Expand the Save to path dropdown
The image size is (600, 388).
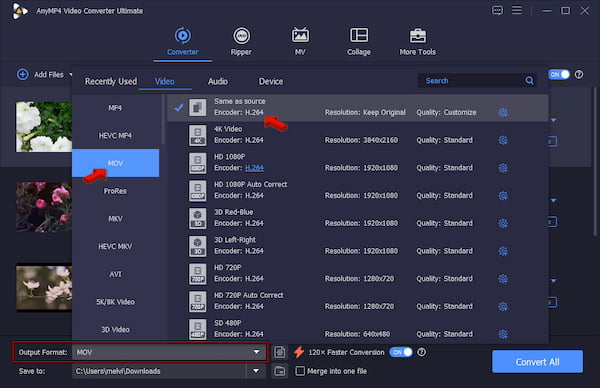coord(256,371)
